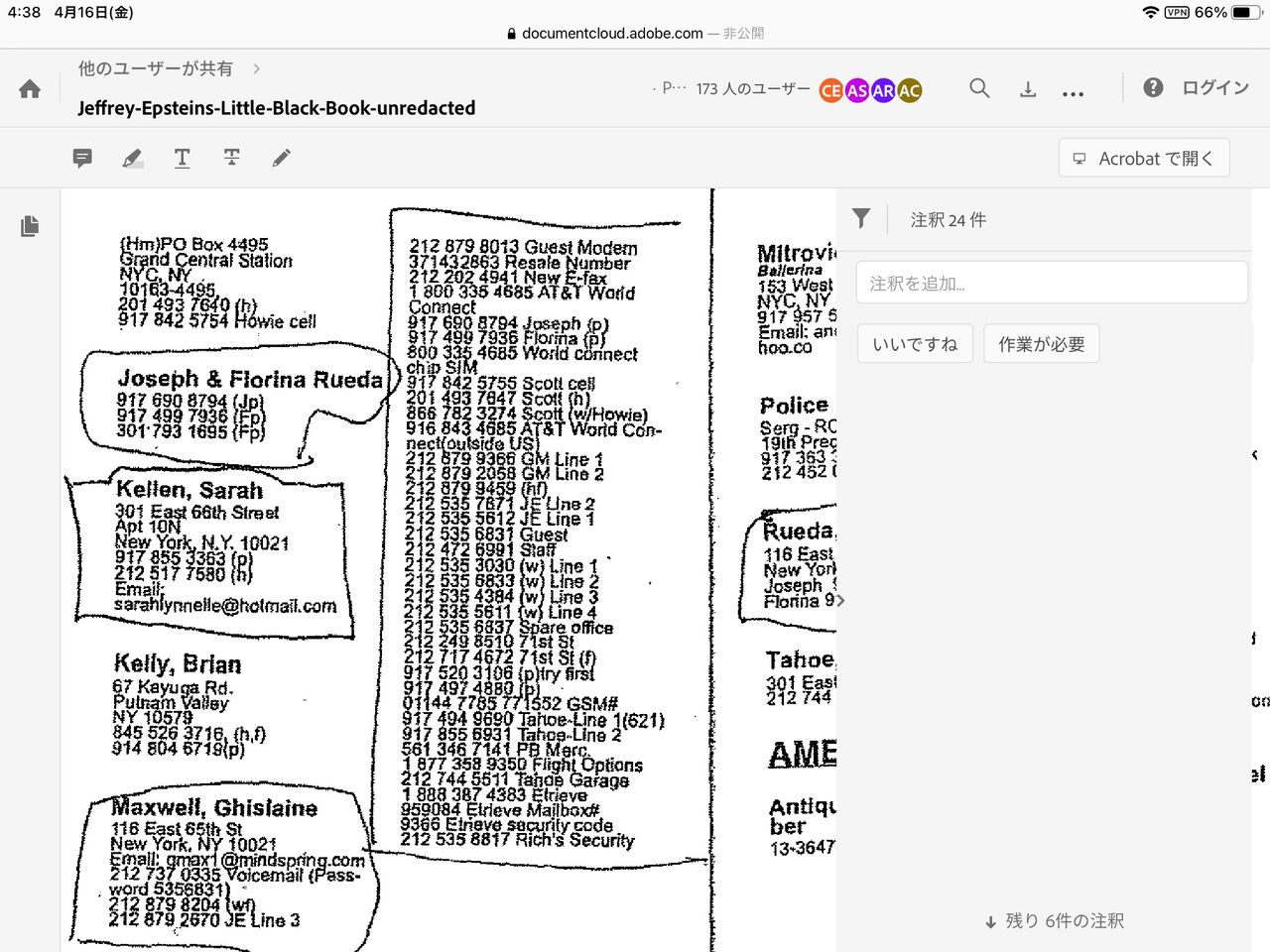
Task: Select the strikethrough text tool
Action: coord(232,158)
